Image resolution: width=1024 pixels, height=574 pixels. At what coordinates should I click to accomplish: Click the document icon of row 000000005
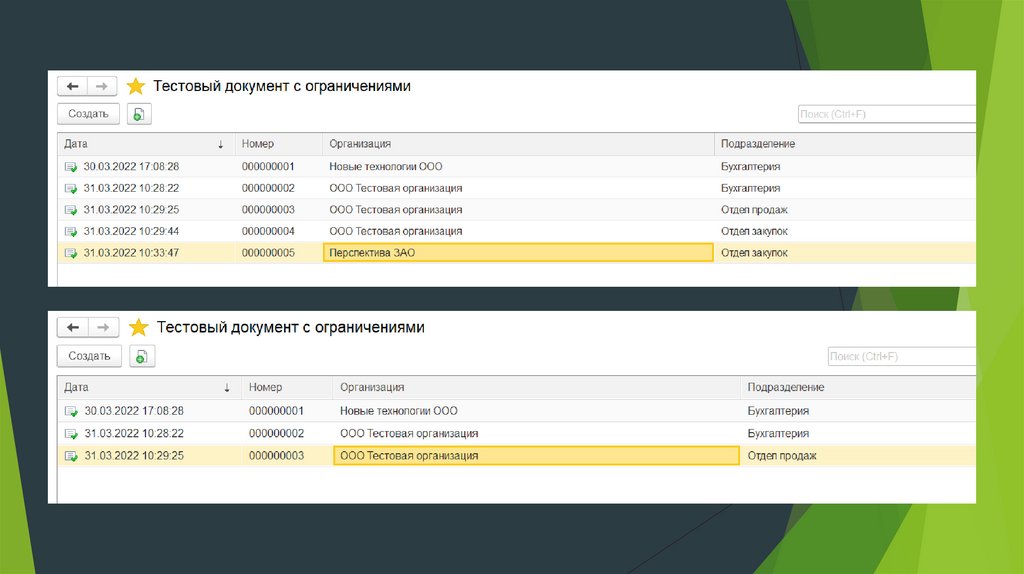pyautogui.click(x=71, y=253)
